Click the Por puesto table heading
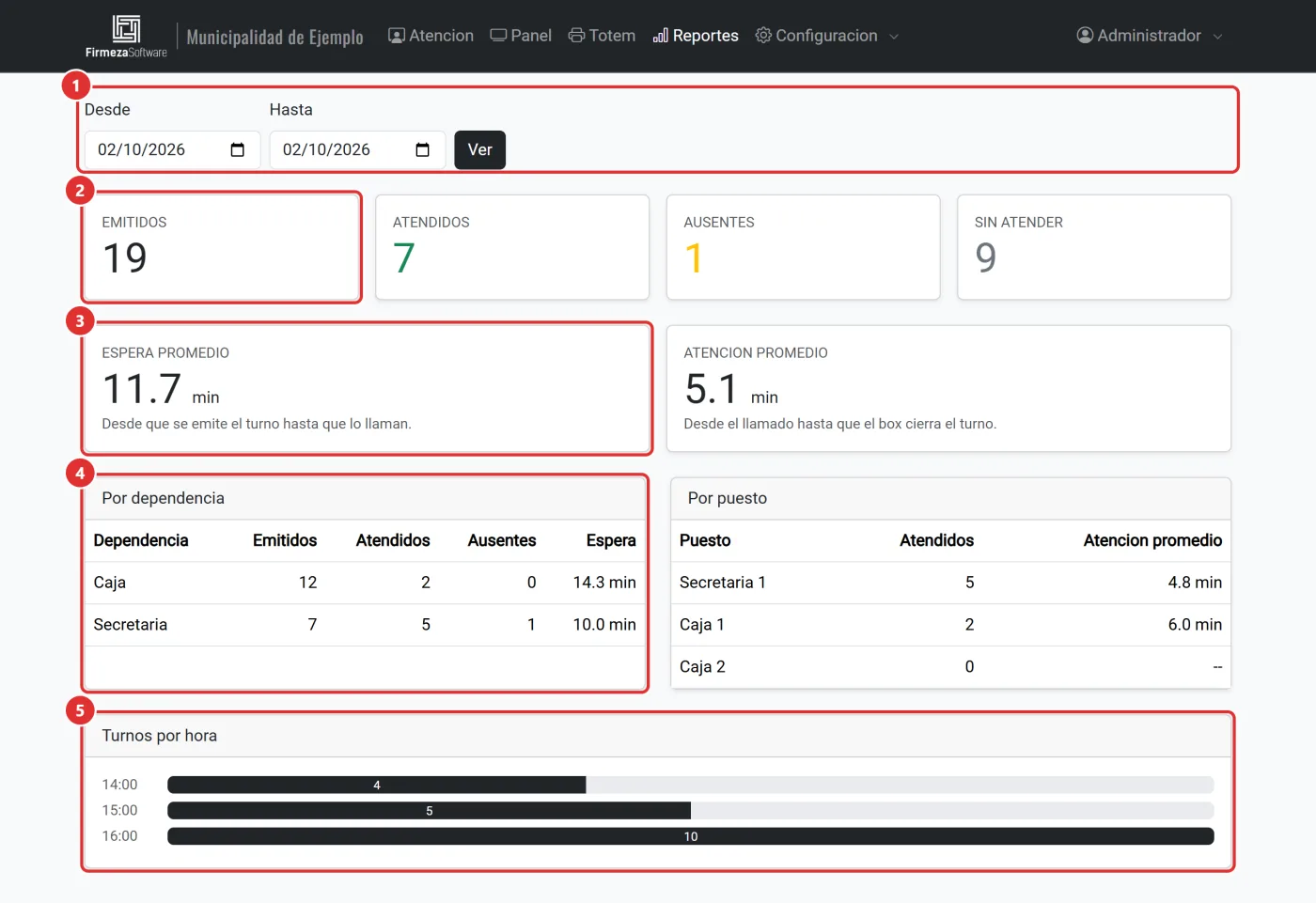The height and width of the screenshot is (903, 1316). [728, 498]
